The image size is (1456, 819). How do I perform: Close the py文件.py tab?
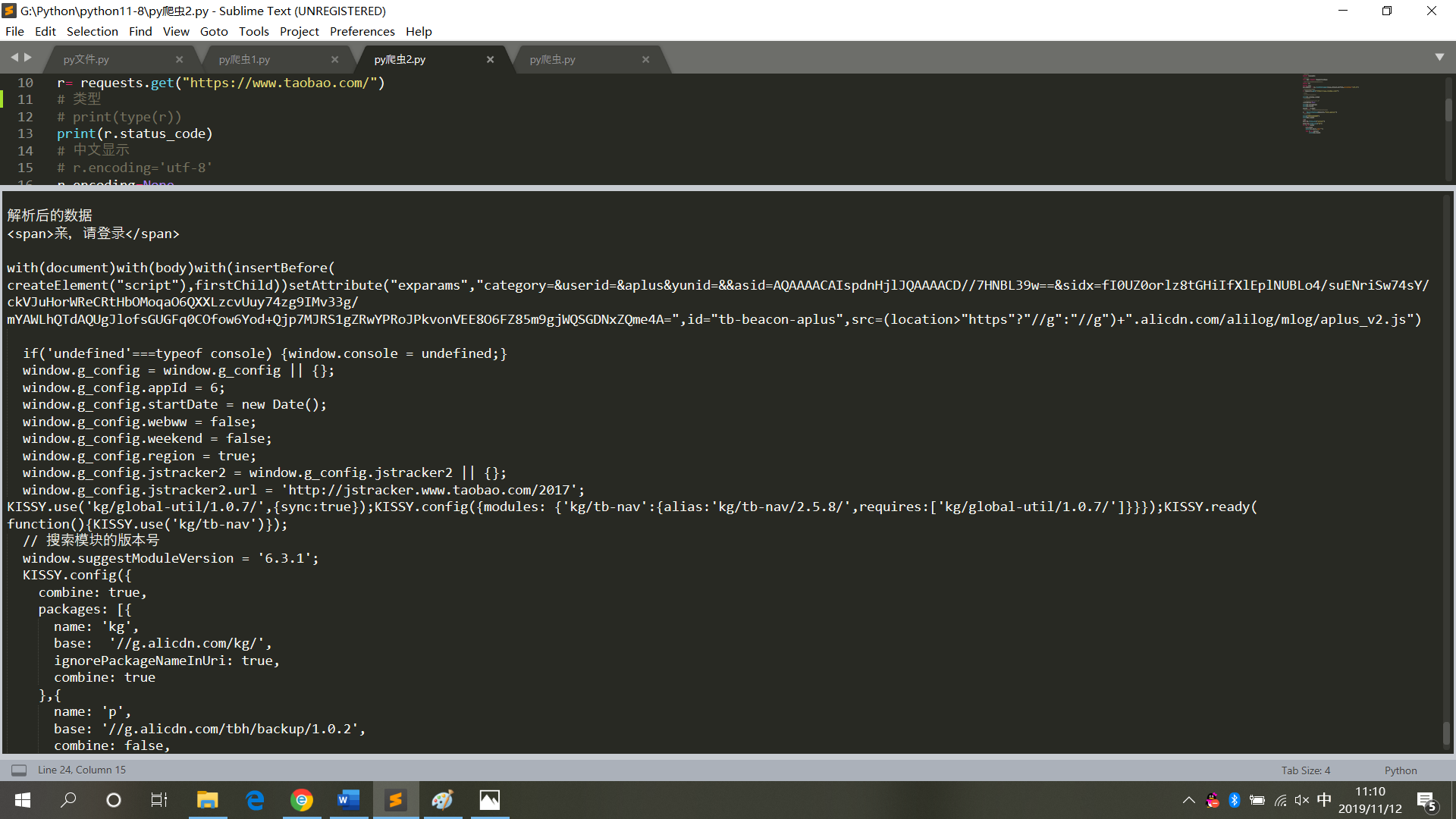click(x=179, y=60)
